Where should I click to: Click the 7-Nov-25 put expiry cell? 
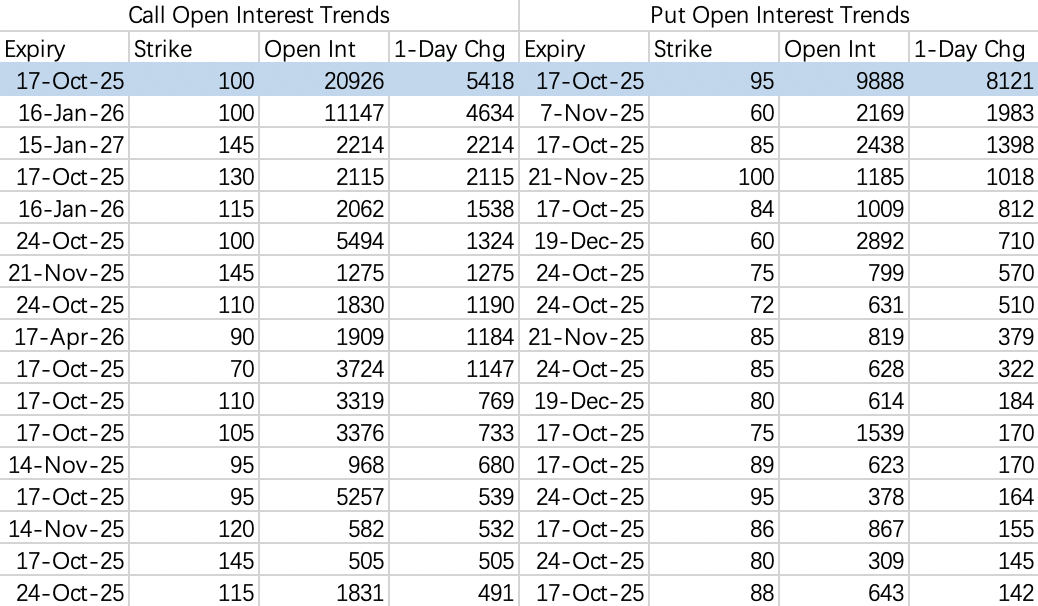point(590,113)
